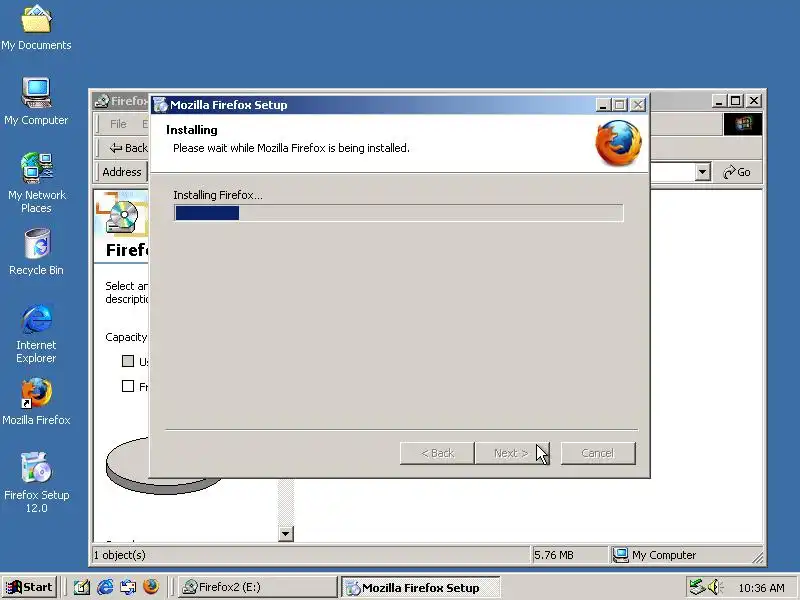The width and height of the screenshot is (800, 600).
Task: Click the disabled Back button in setup
Action: (437, 453)
